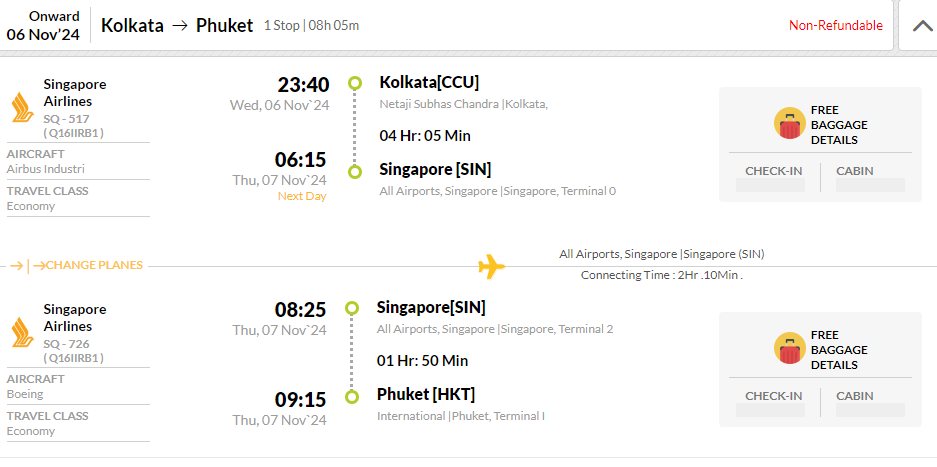
Task: Click the yellow airplane layover icon
Action: coord(492,266)
